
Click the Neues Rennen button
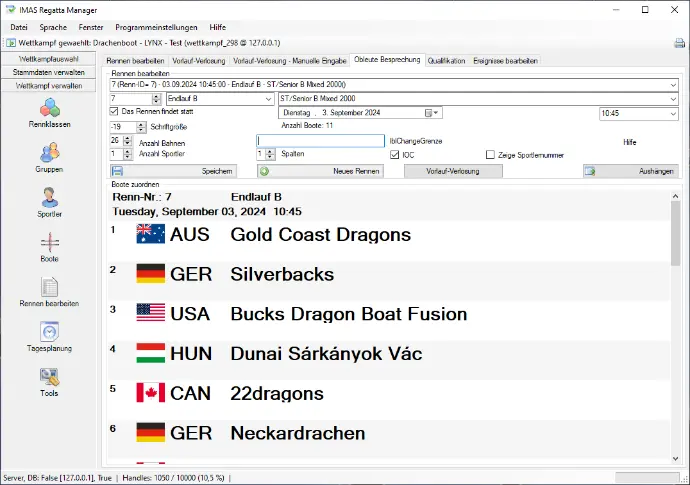click(320, 171)
